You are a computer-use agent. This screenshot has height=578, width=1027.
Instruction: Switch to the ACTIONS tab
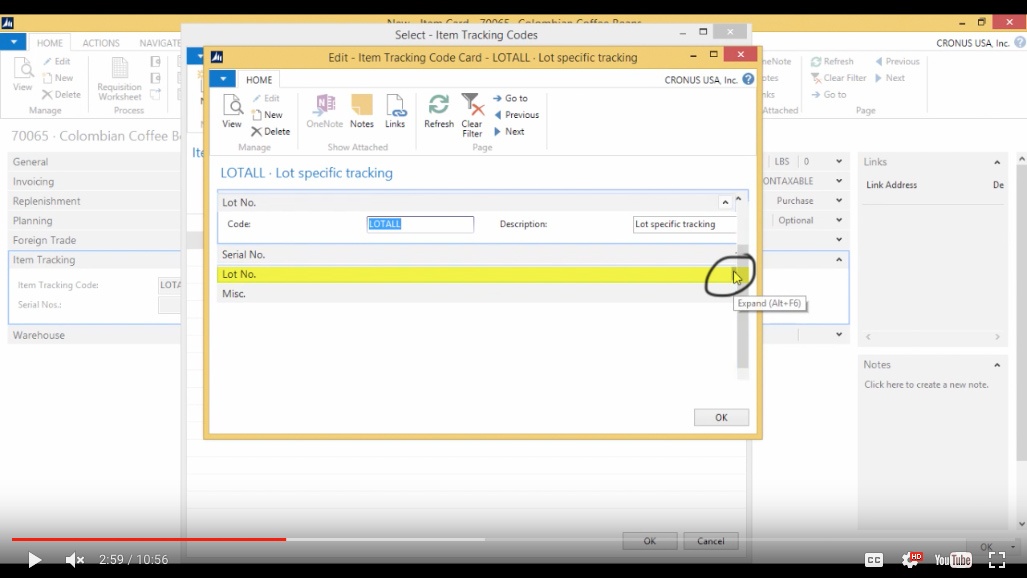coord(101,43)
